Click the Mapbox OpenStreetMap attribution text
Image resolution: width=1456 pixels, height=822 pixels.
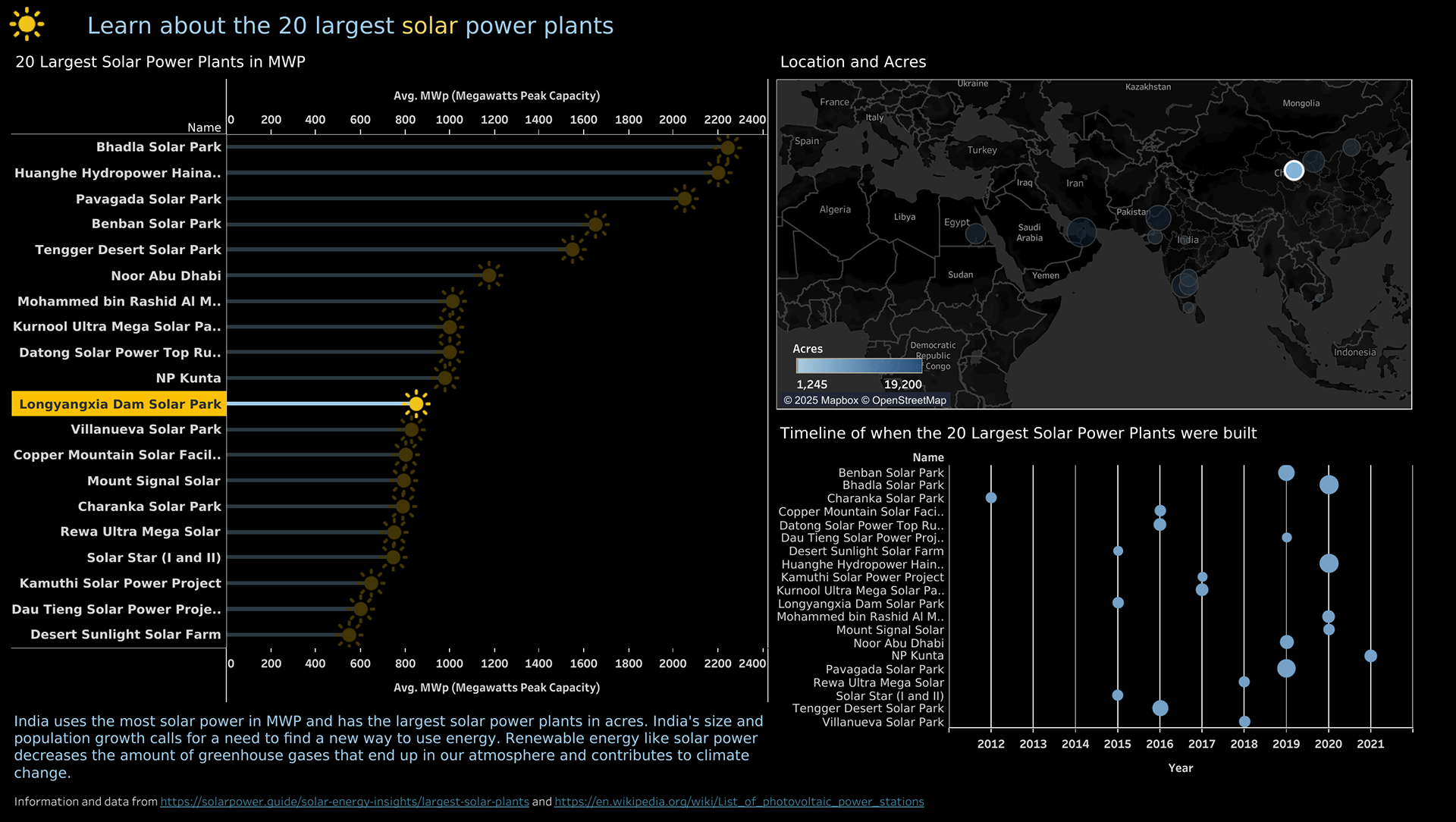click(864, 400)
